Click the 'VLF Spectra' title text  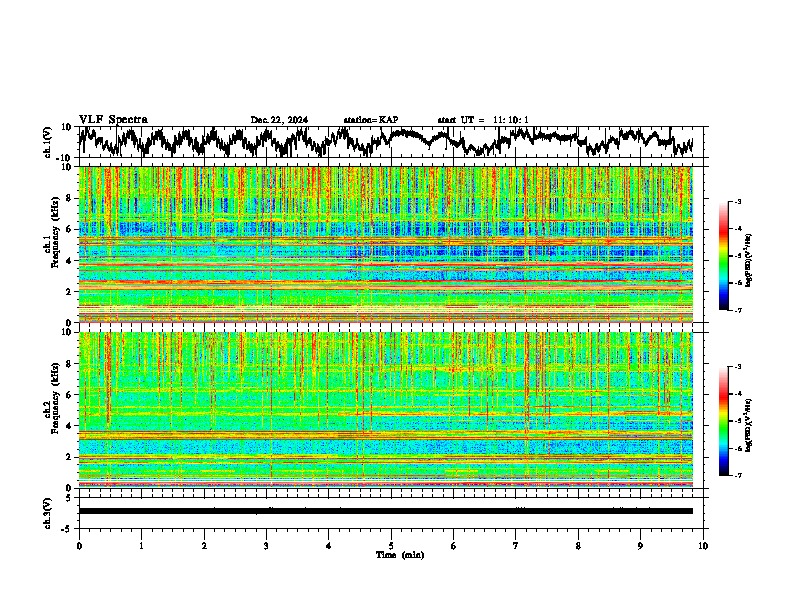[x=113, y=120]
